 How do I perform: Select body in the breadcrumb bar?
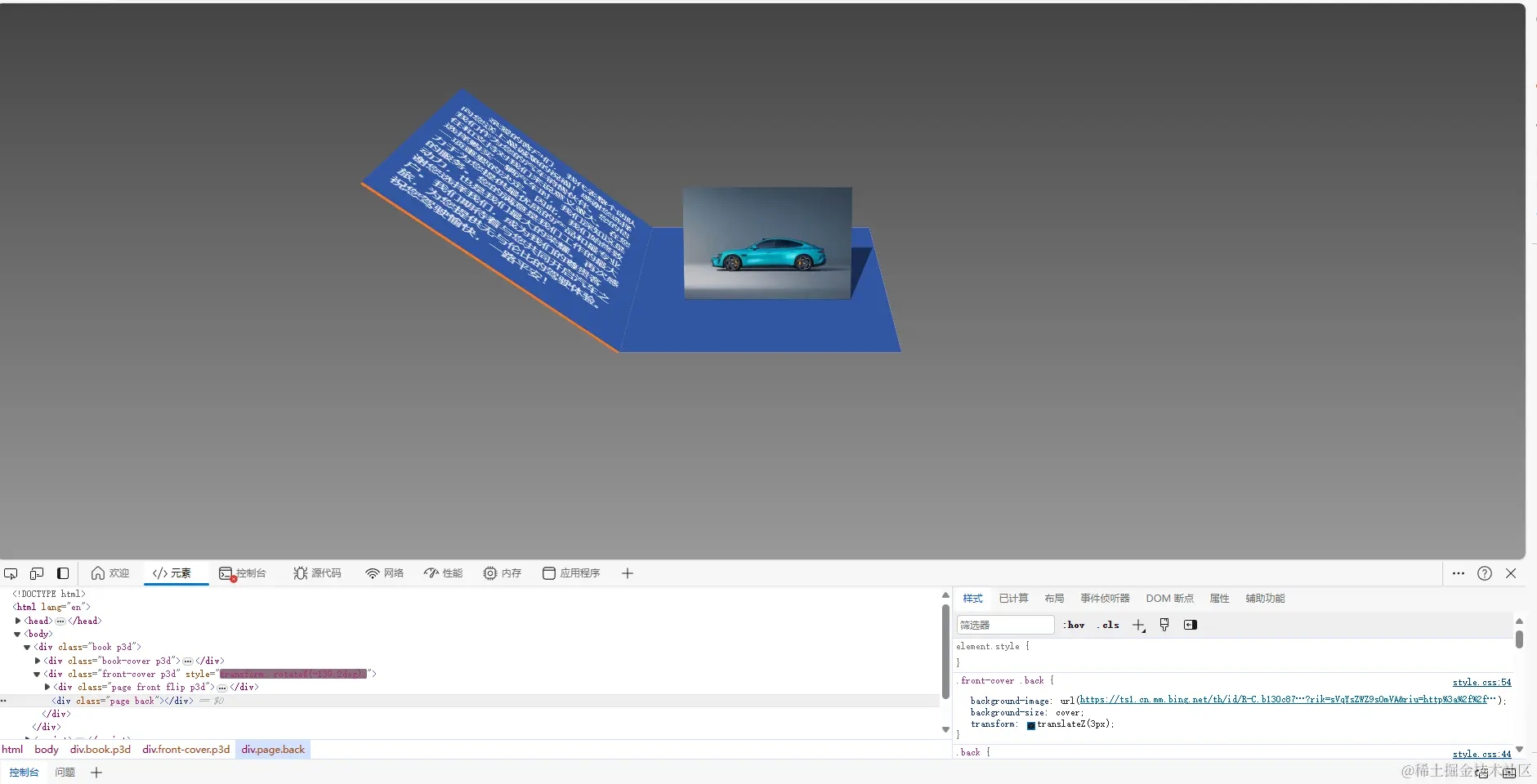[47, 749]
